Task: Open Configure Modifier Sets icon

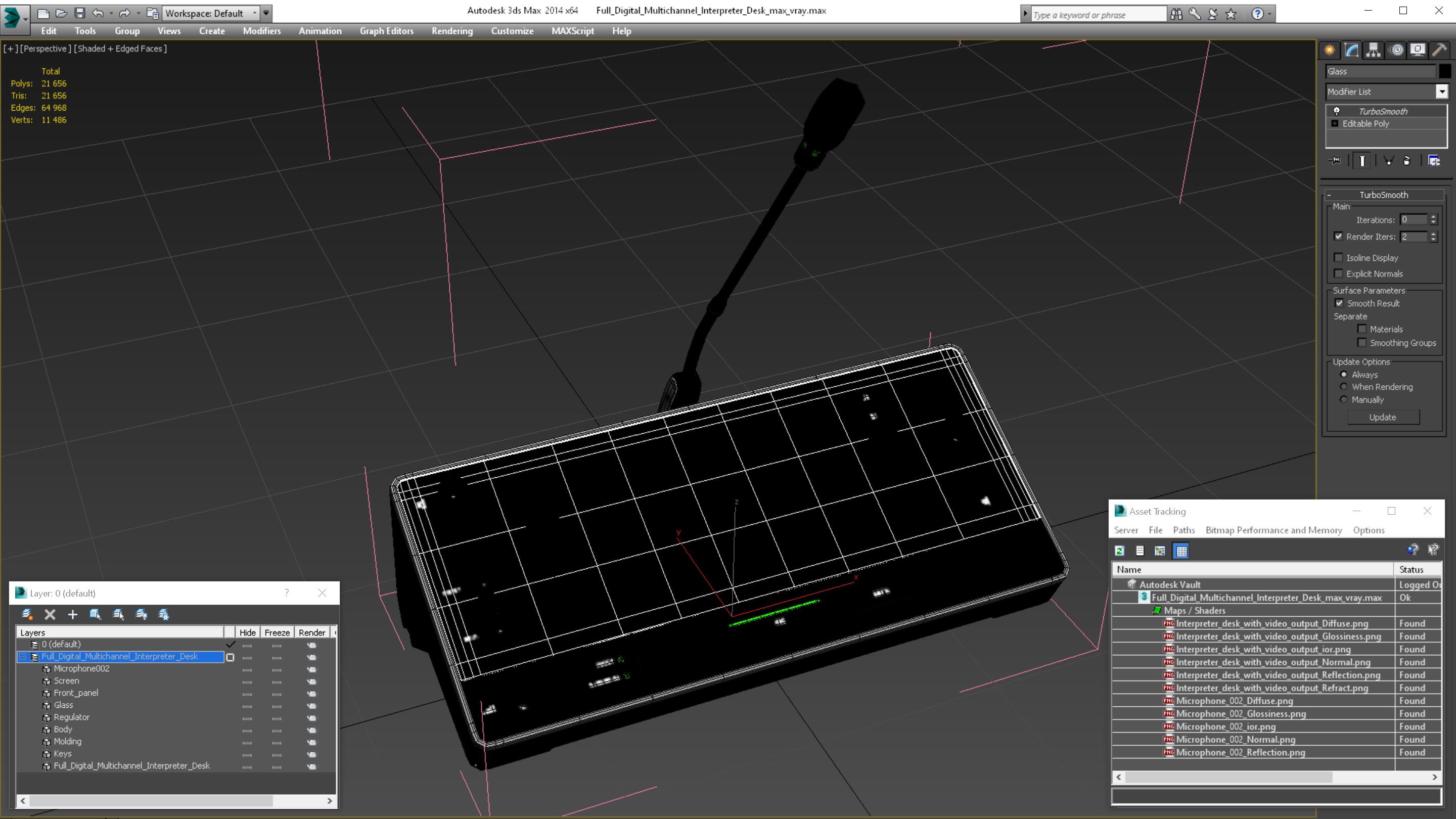Action: coord(1434,161)
